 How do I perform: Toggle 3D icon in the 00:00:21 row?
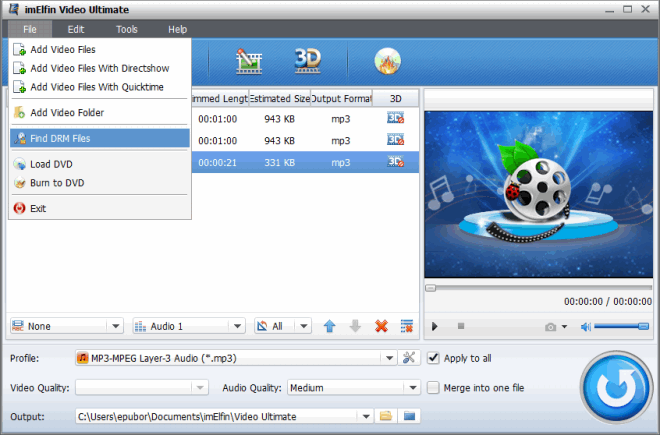pos(396,162)
